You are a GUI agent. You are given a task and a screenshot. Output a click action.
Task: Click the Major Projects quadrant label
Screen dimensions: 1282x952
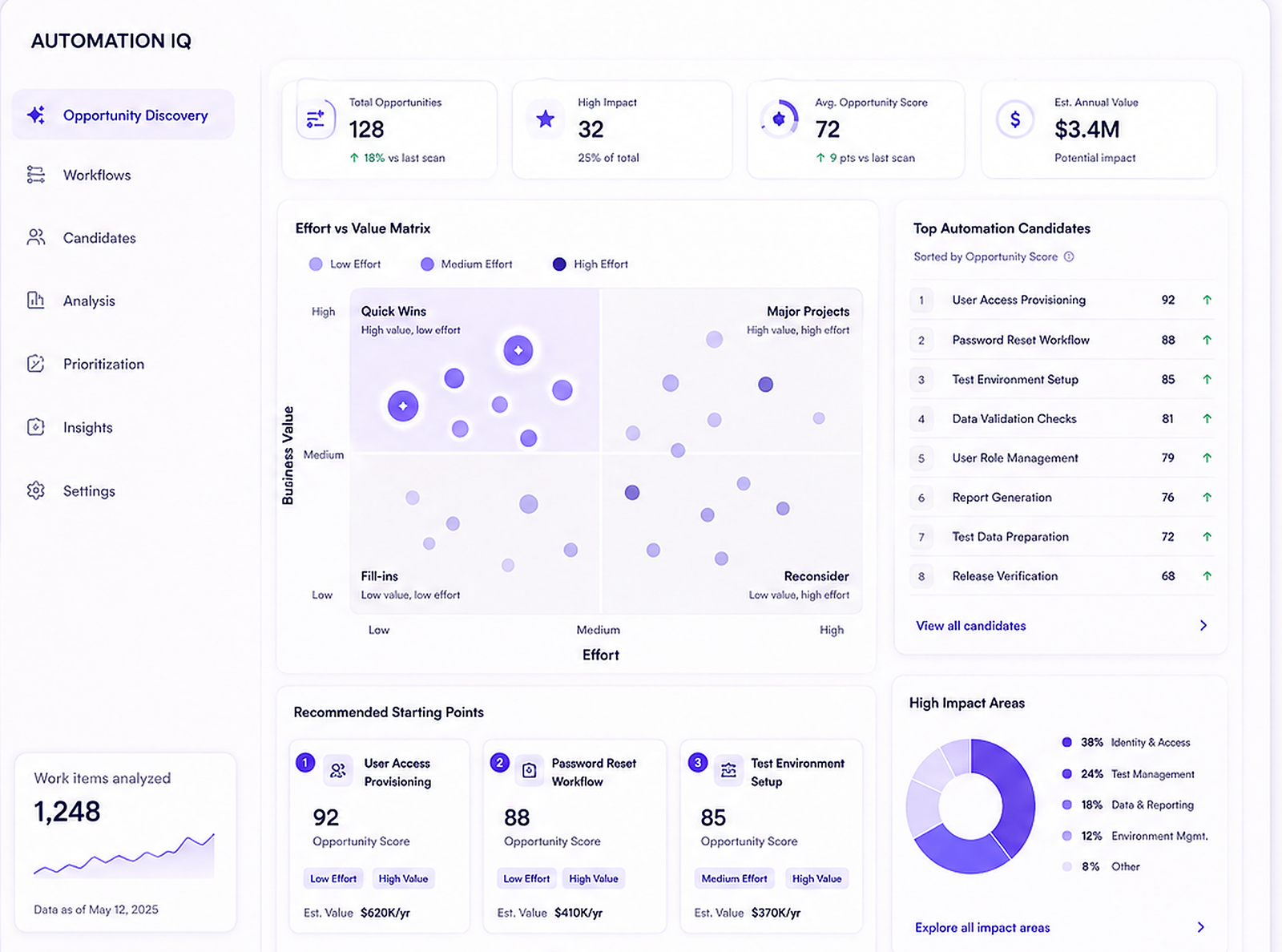tap(808, 311)
